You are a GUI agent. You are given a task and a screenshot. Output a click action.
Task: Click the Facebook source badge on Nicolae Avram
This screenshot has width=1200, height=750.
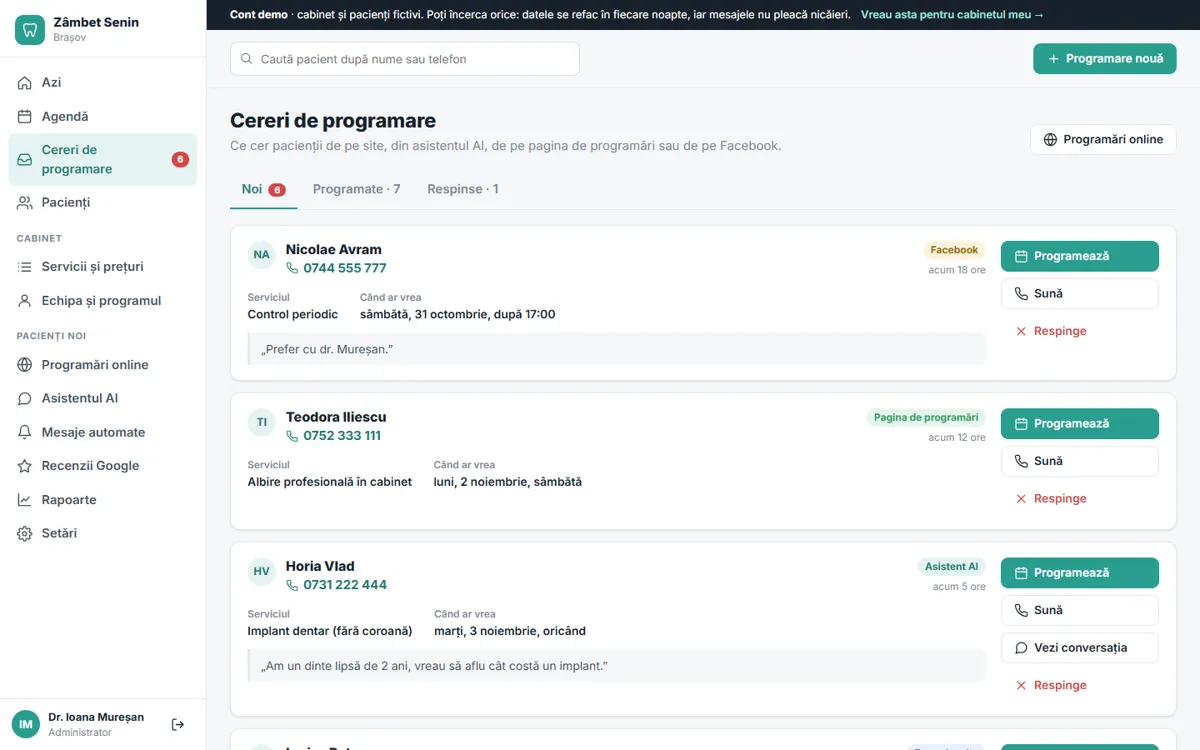(954, 250)
